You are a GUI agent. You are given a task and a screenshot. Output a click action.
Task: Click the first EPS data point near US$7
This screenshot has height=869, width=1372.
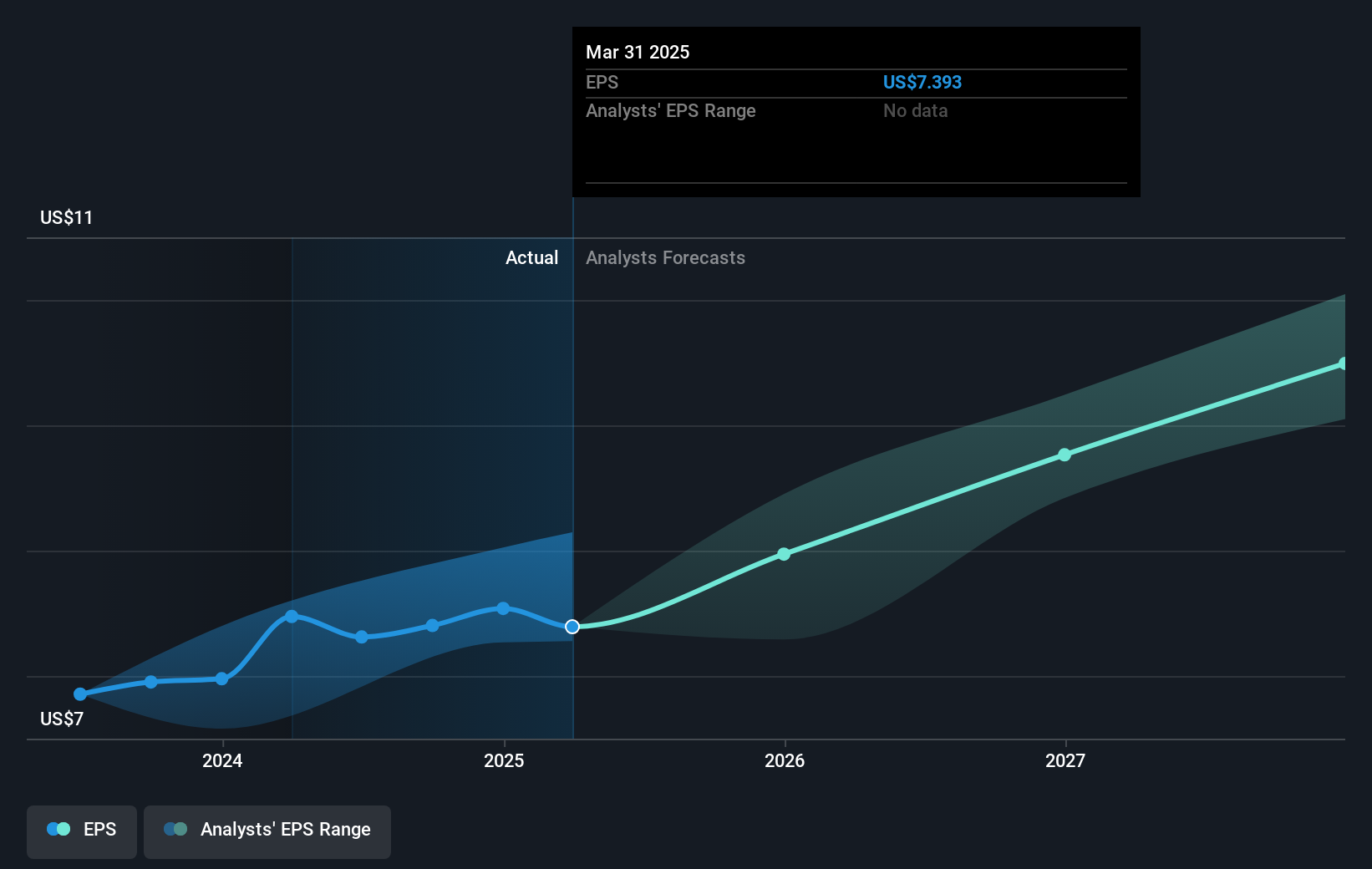coord(80,694)
